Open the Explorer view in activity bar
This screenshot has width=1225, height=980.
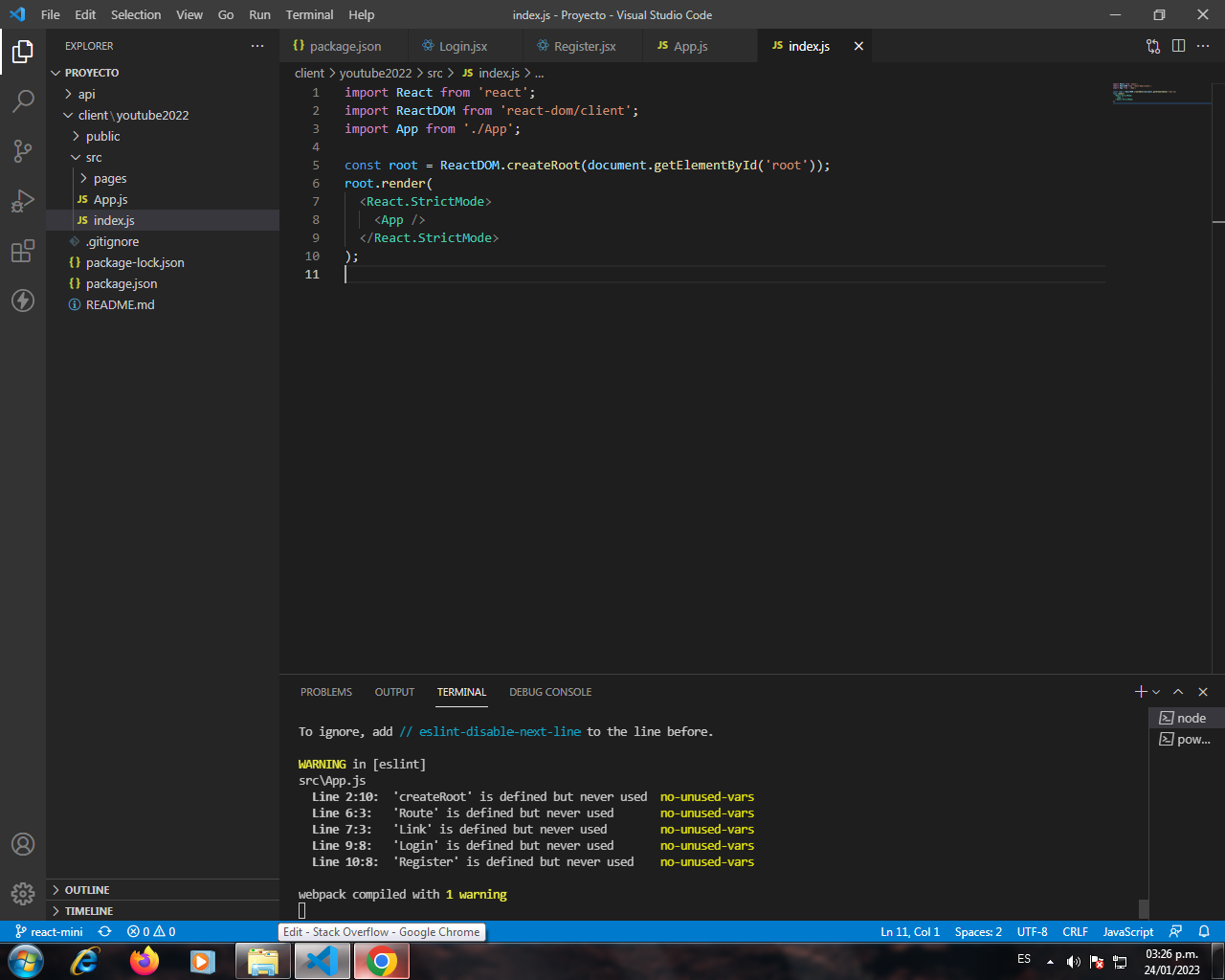tap(23, 51)
